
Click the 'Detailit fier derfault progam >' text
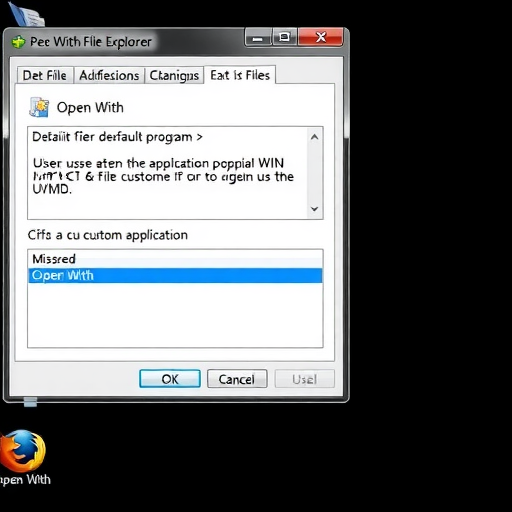point(117,137)
